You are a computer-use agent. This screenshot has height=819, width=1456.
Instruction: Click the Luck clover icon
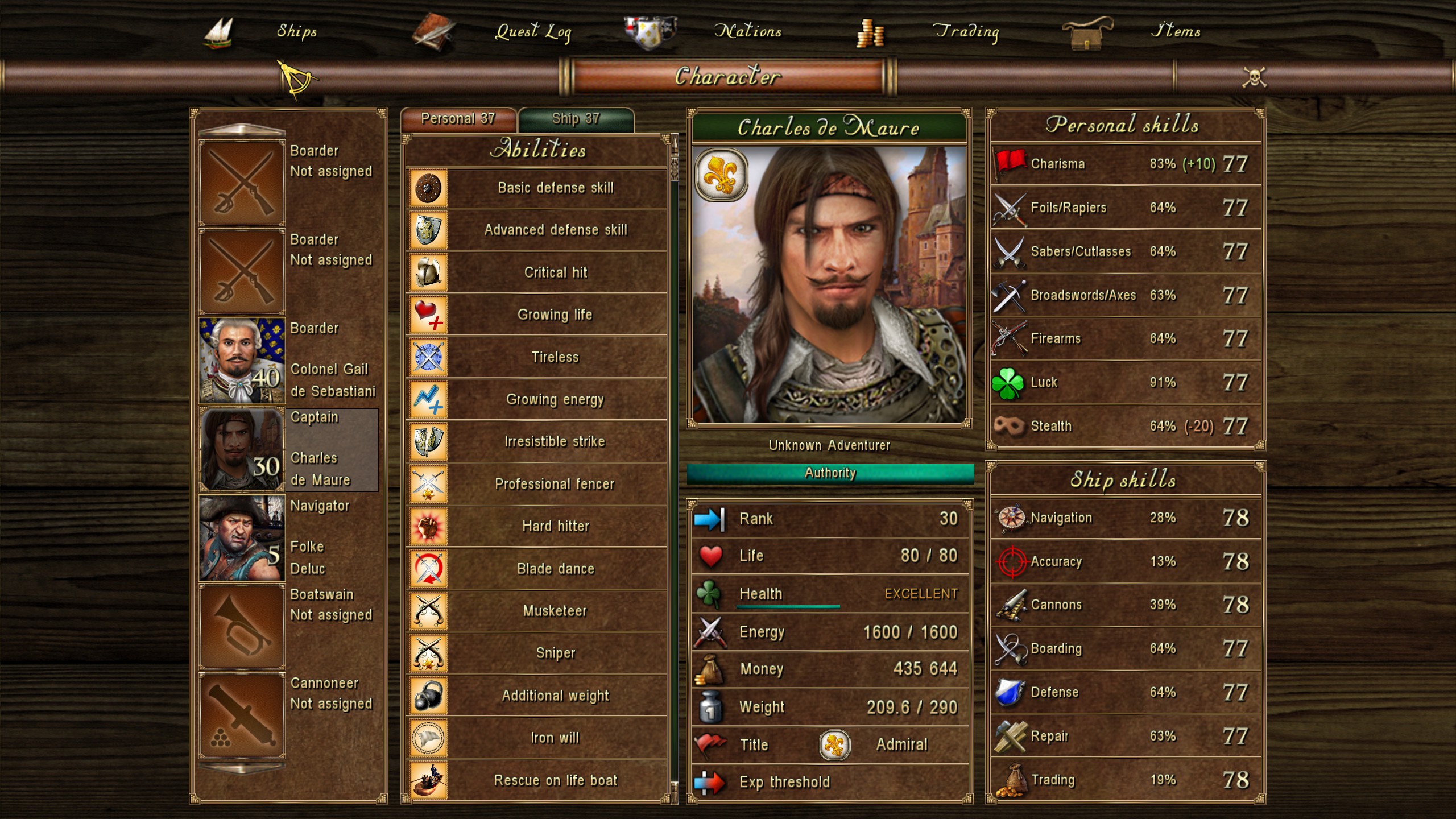coord(1008,383)
